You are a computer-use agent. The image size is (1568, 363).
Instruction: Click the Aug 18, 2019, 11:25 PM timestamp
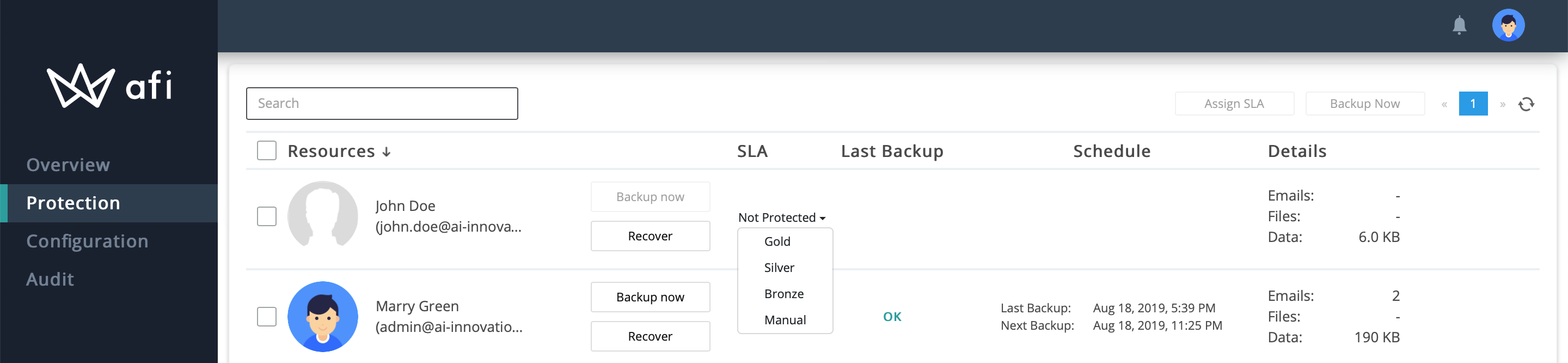click(x=1157, y=326)
